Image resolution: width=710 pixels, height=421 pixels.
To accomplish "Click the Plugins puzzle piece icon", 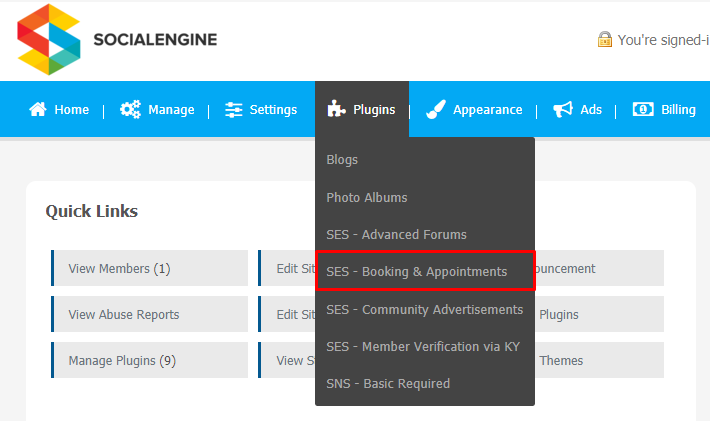I will (x=336, y=109).
